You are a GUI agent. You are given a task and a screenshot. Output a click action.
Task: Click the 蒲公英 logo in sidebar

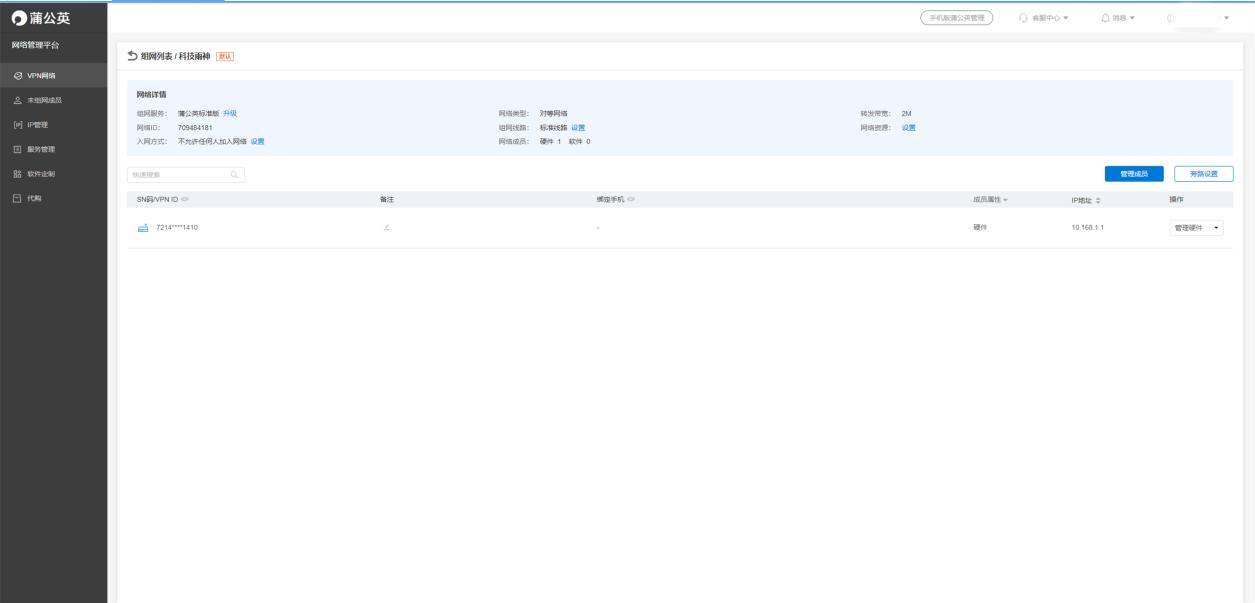tap(43, 18)
